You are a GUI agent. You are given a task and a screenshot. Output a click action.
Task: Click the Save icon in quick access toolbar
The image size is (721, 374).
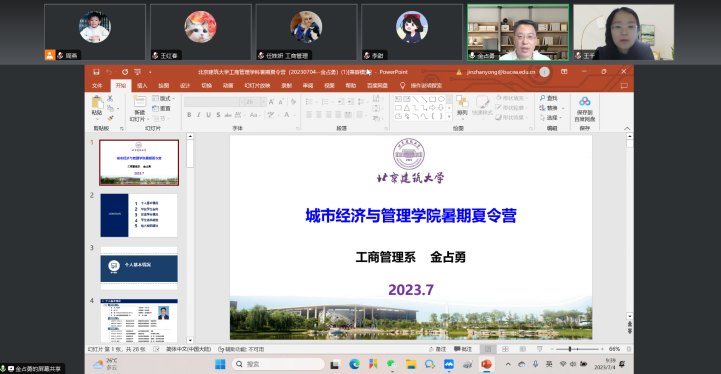(x=96, y=72)
